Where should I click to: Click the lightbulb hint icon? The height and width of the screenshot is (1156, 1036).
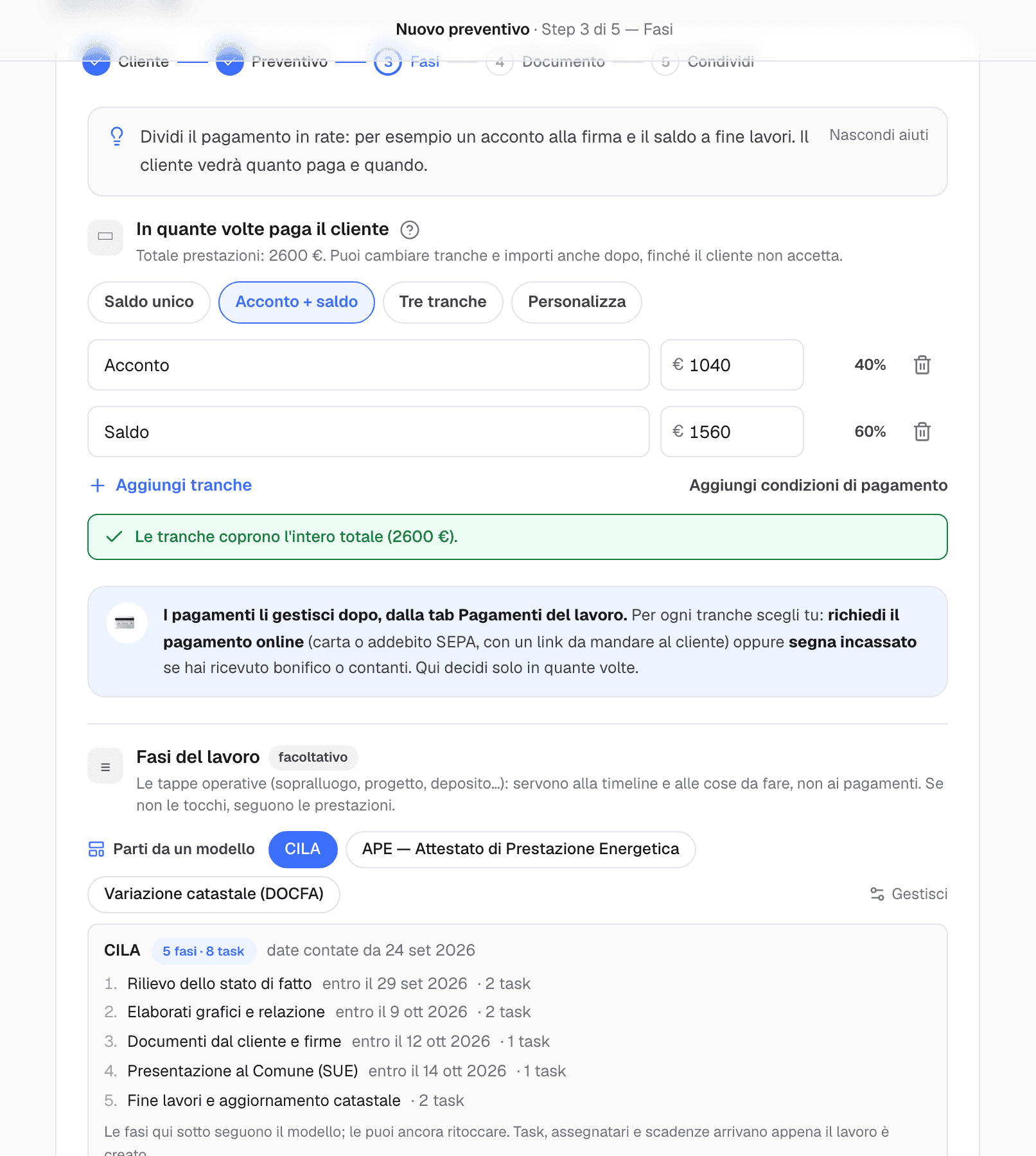click(117, 137)
